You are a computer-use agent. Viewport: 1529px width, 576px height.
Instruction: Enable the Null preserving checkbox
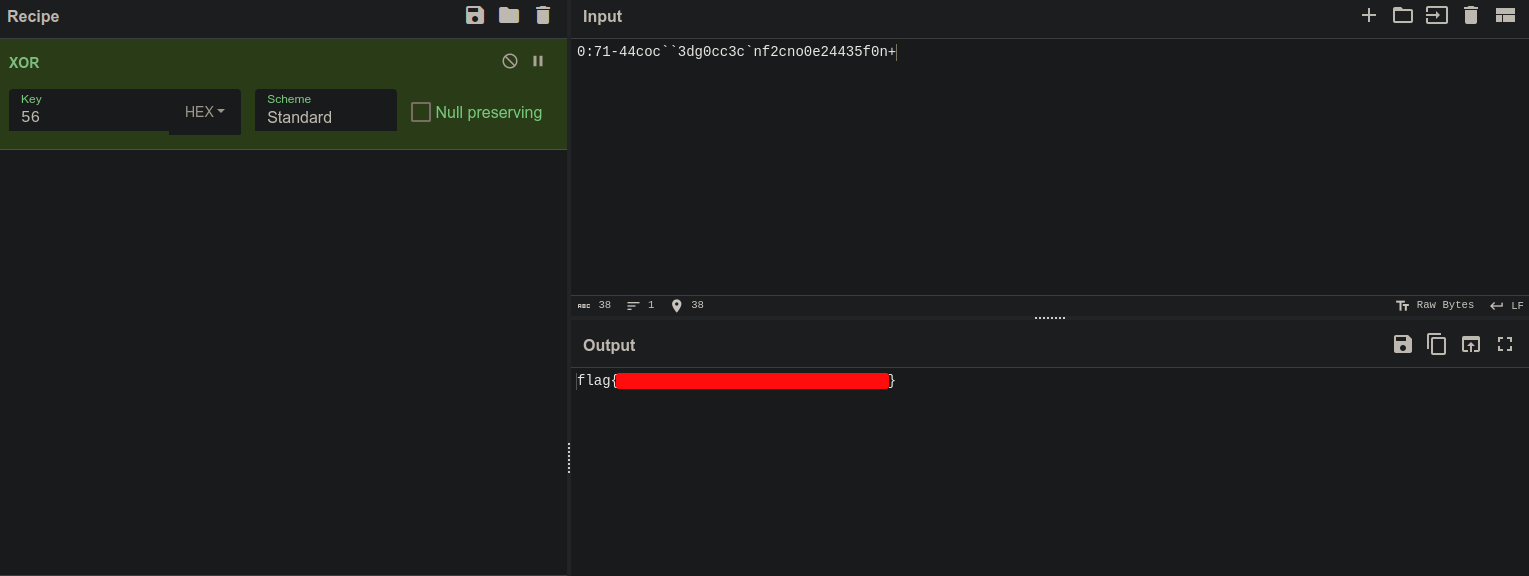click(x=421, y=112)
